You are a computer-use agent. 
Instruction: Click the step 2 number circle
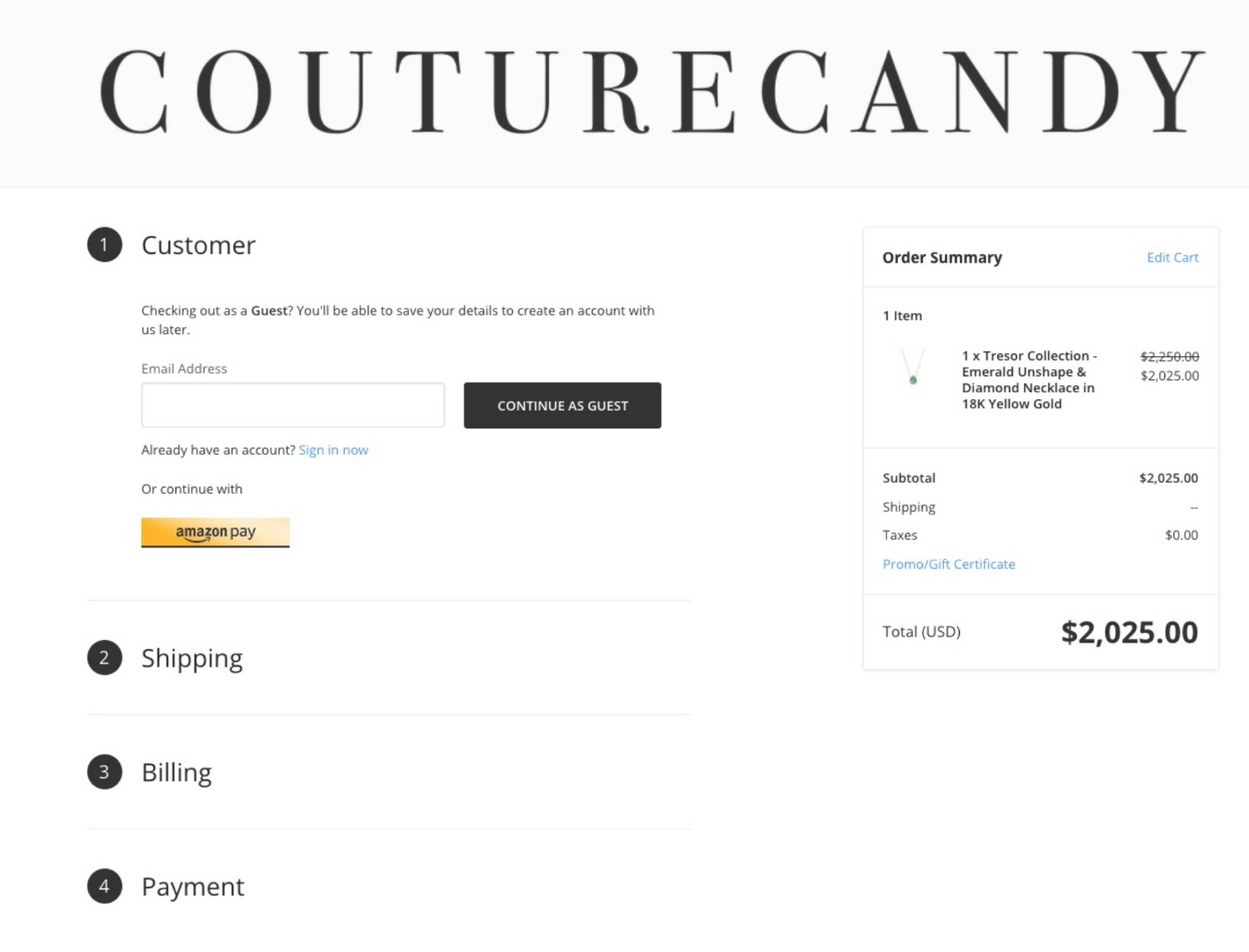(104, 658)
